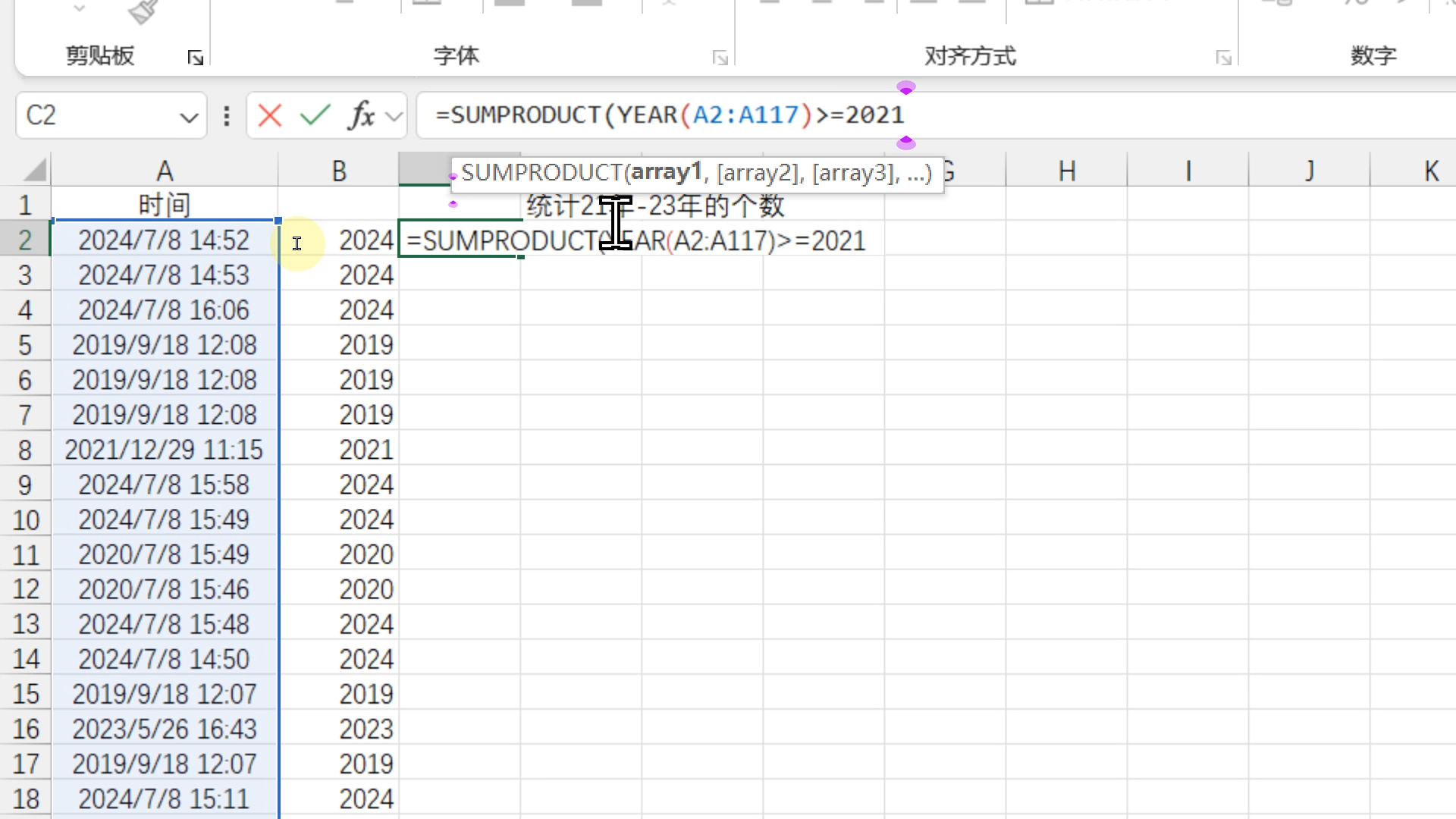
Task: Click cell A8 with 2021/12/29 11:15
Action: [164, 450]
